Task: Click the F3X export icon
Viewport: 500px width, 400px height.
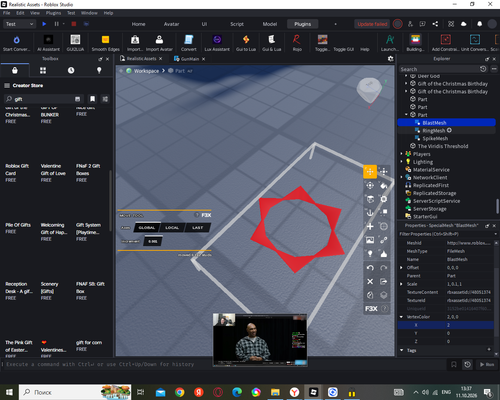Action: tap(384, 281)
